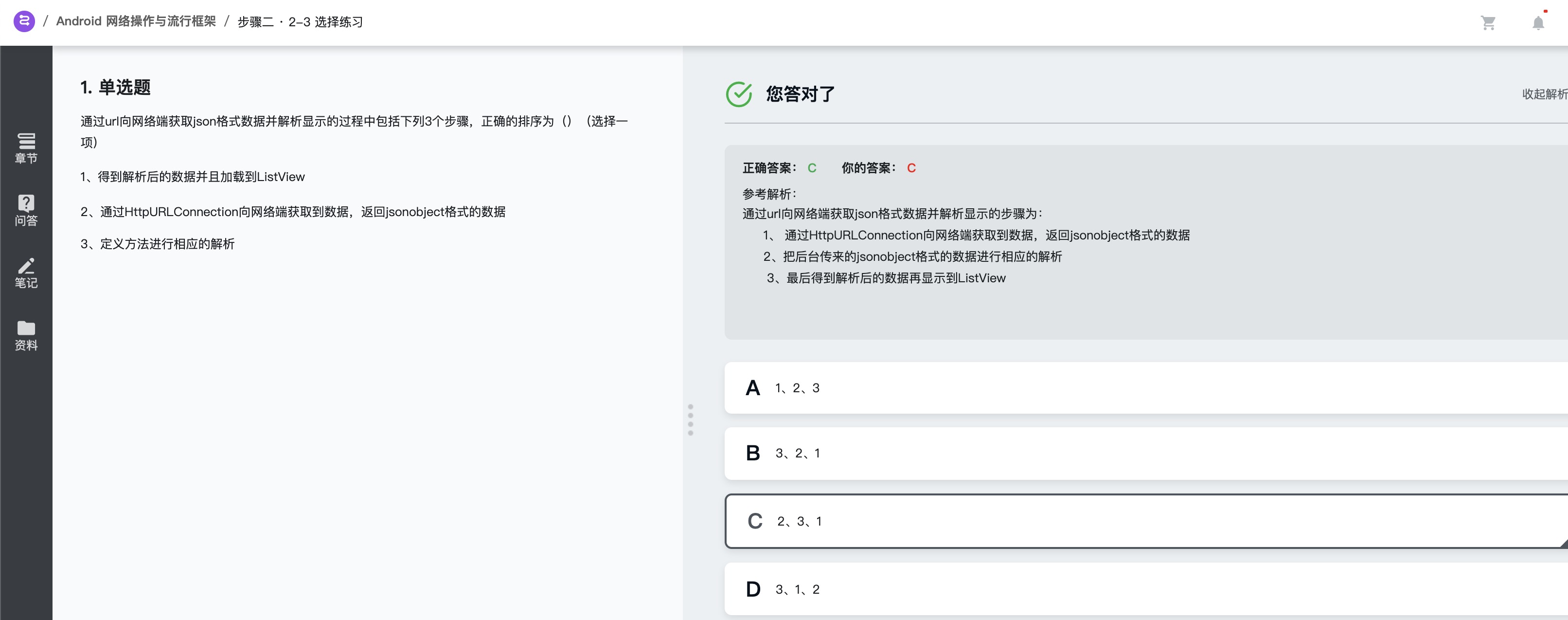The image size is (1568, 620).
Task: Collapse the explanation via 收起解析
Action: pos(1544,94)
